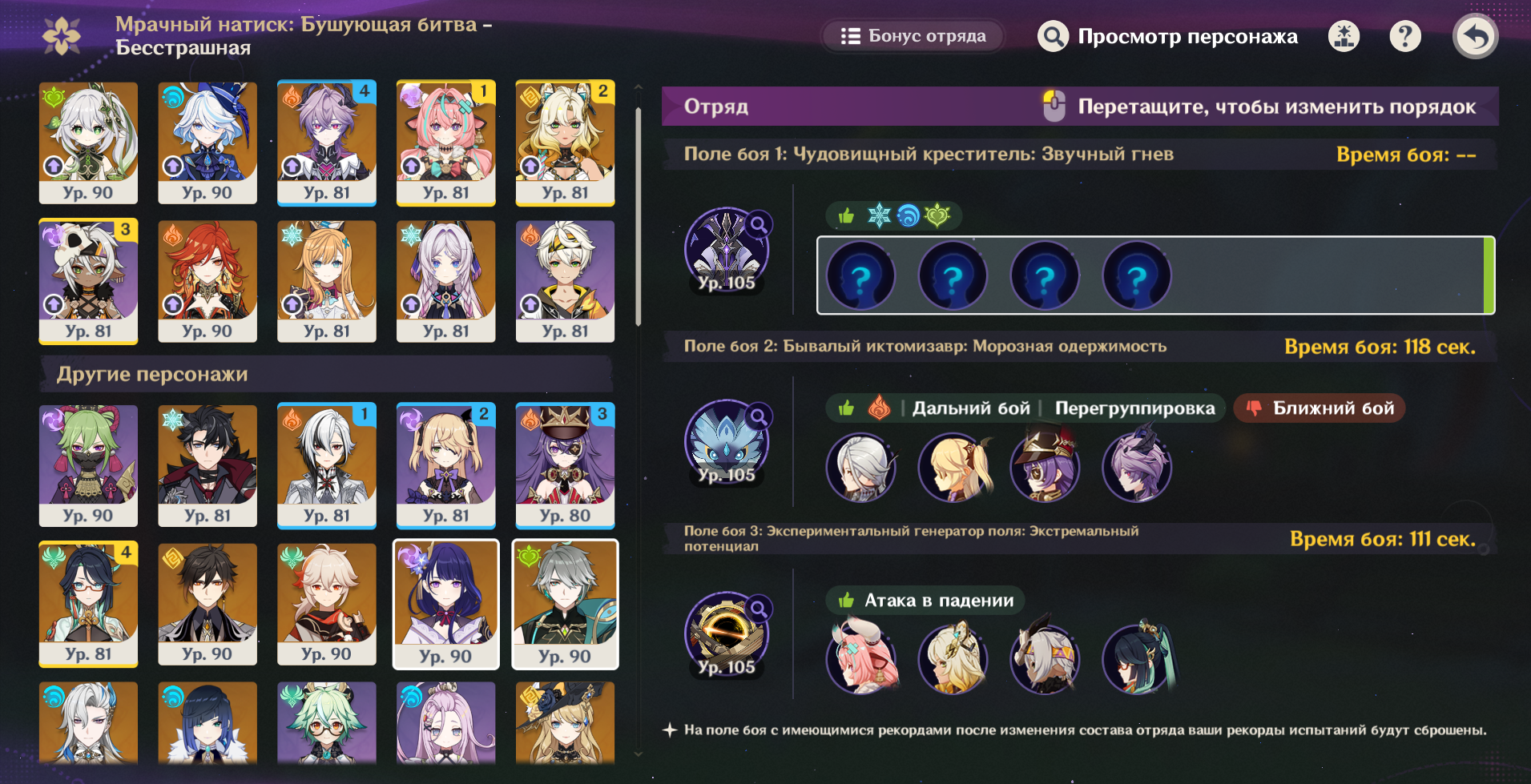
Task: Click the scroll down arrow under character list
Action: (x=639, y=754)
